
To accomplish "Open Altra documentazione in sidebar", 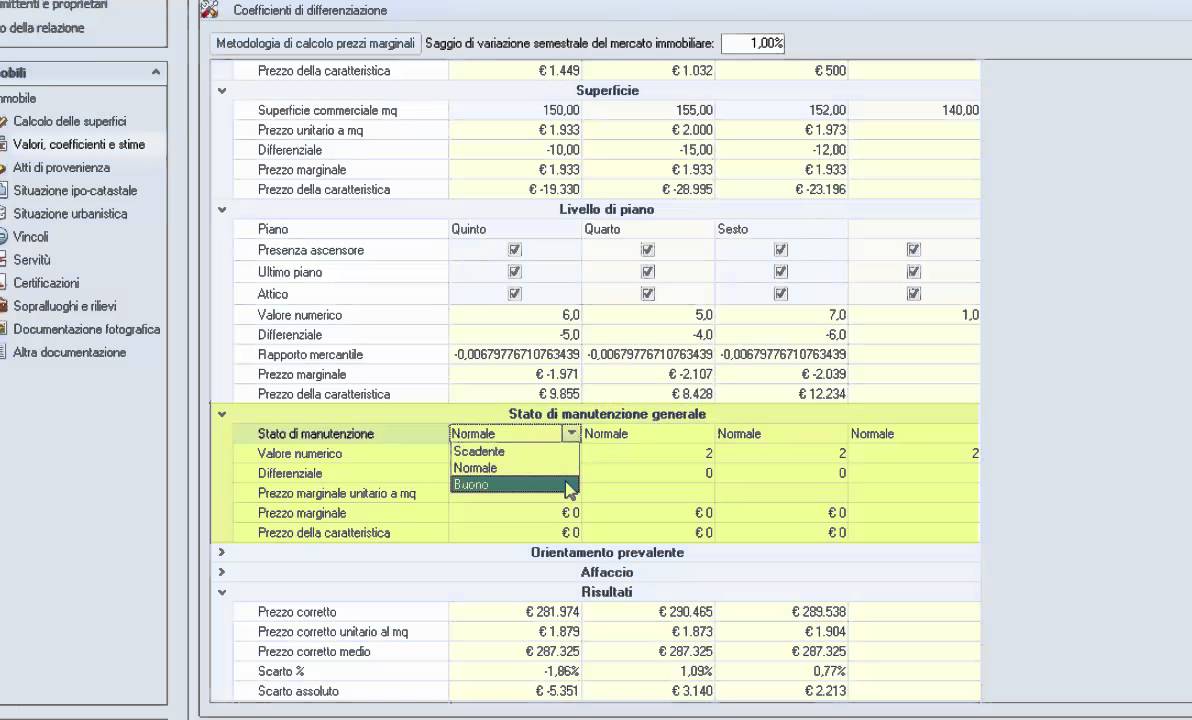I will click(x=69, y=353).
